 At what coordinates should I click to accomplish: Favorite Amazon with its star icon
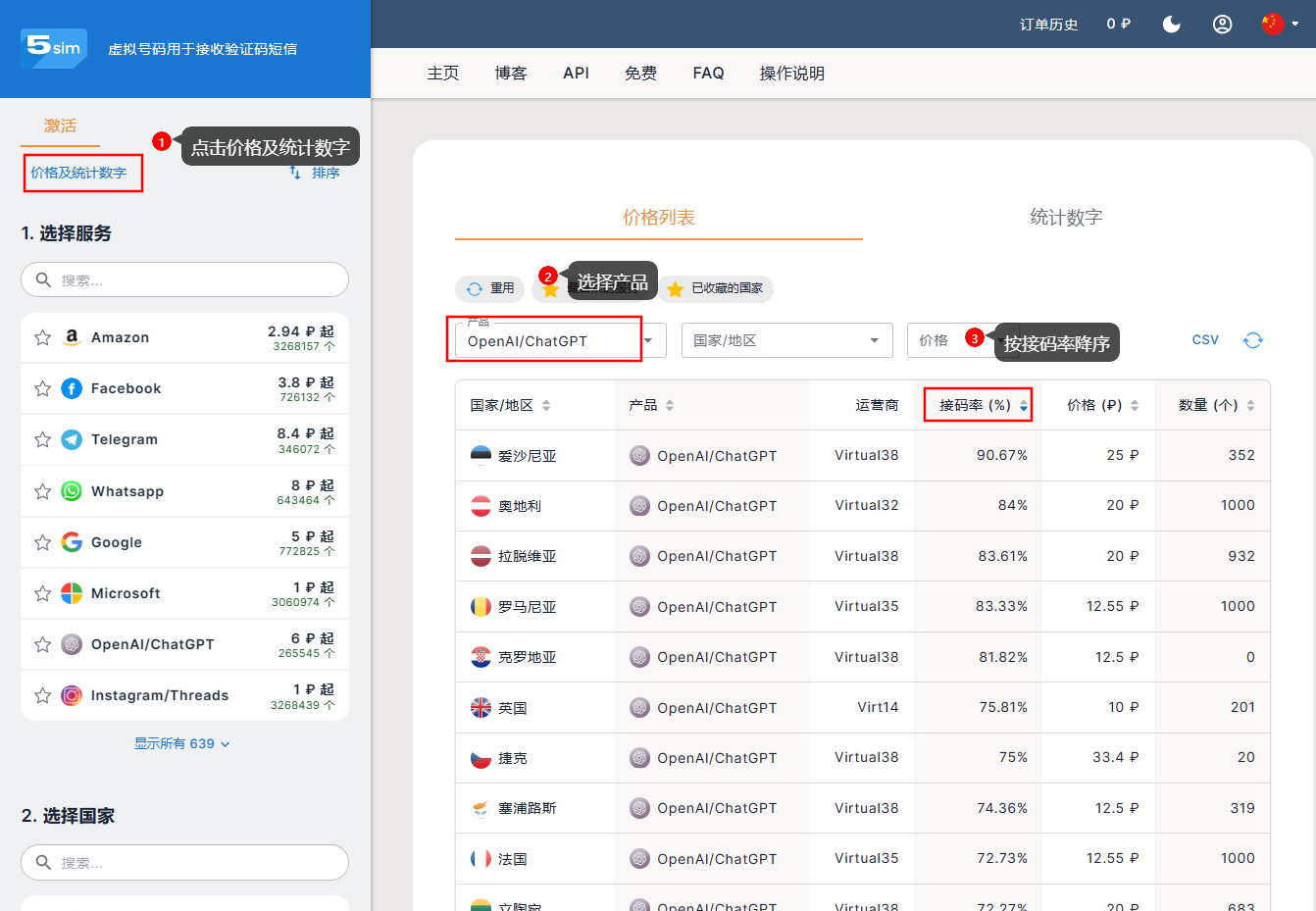[x=42, y=338]
